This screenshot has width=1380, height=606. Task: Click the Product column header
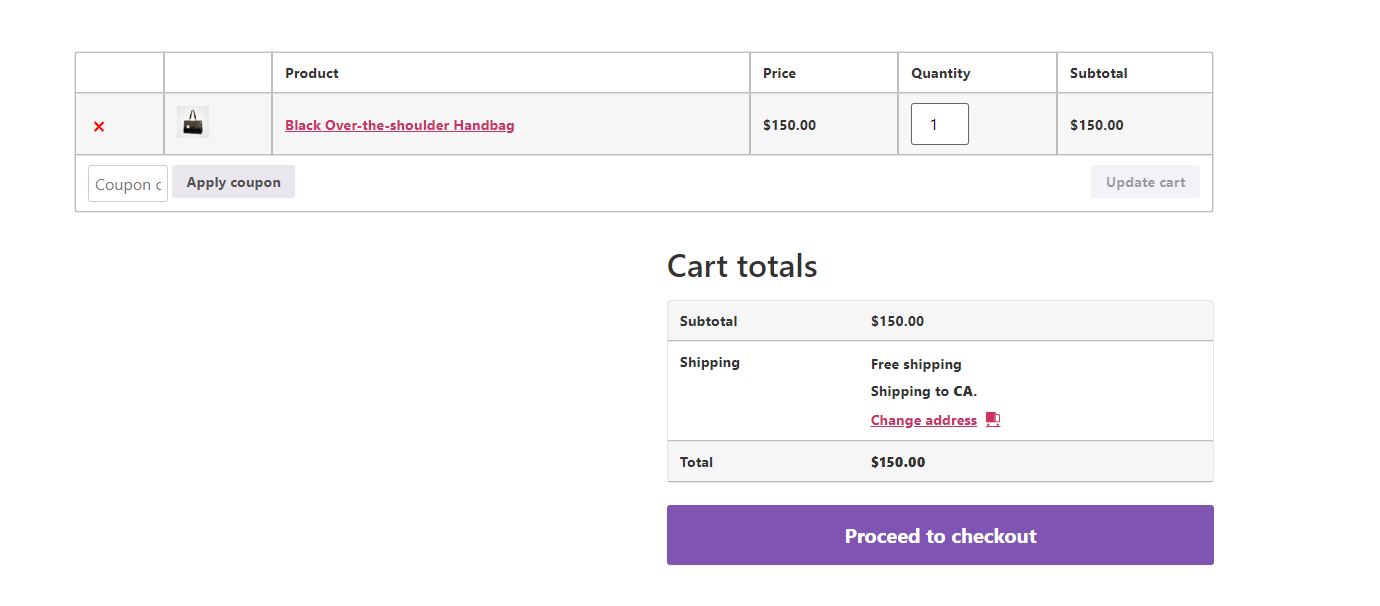point(311,72)
